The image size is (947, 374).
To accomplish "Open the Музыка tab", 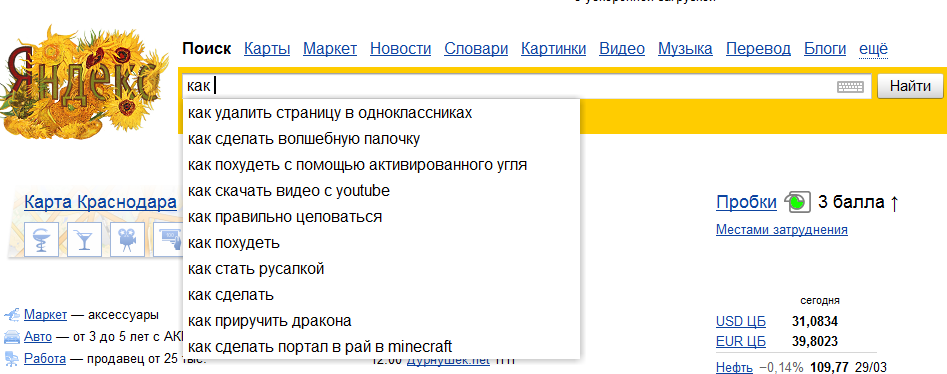I will (x=685, y=49).
